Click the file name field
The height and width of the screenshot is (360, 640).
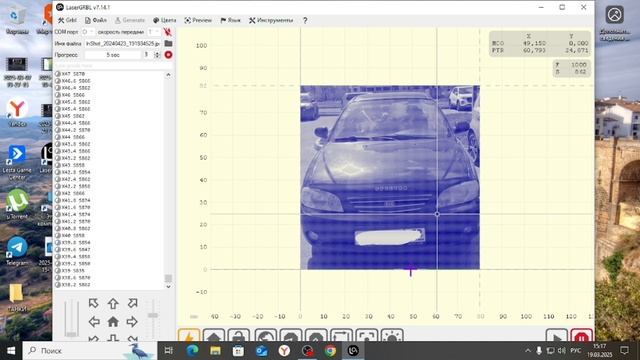pyautogui.click(x=122, y=43)
